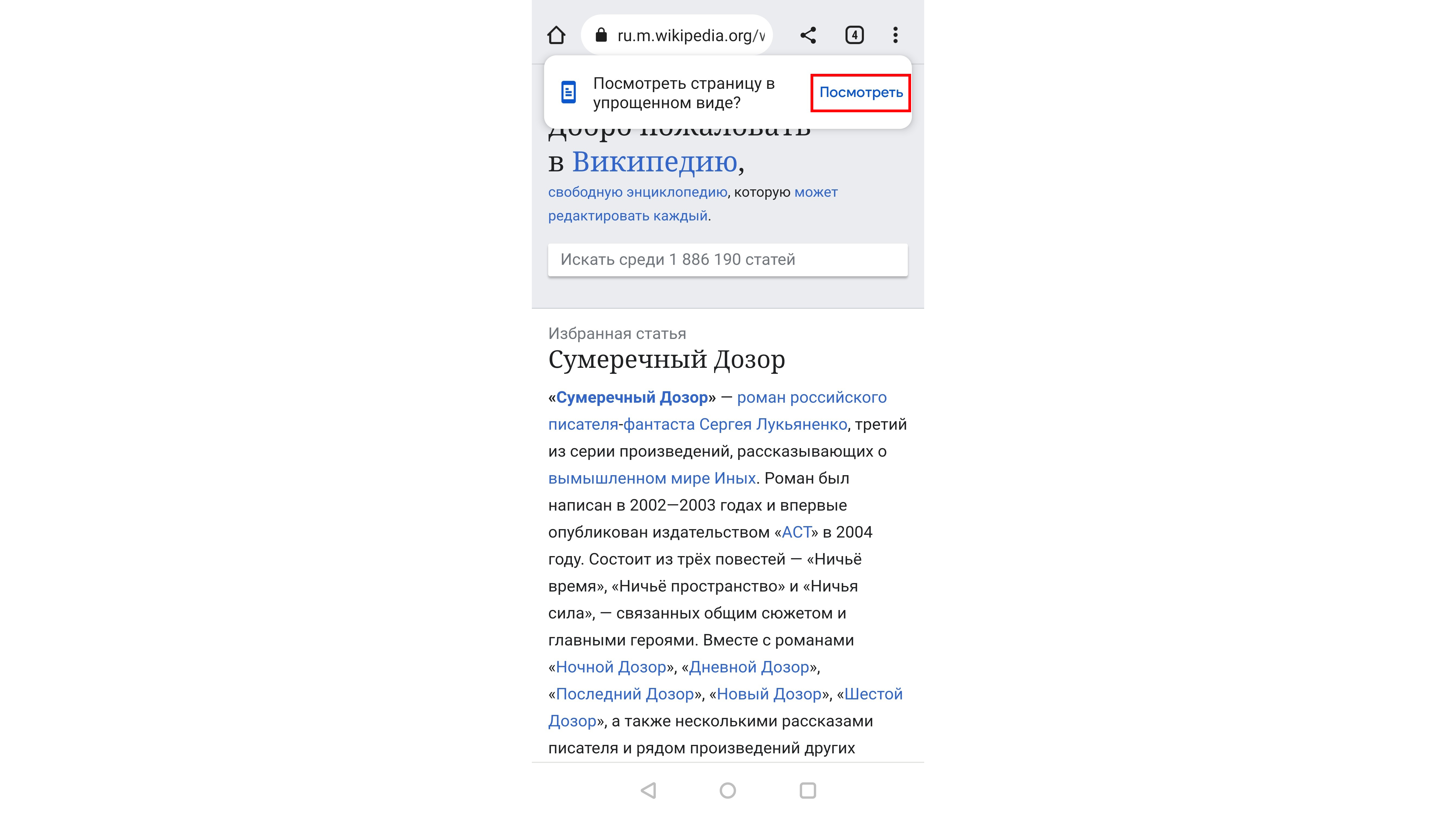
Task: Open the tab switcher showing 4 tabs
Action: [x=854, y=35]
